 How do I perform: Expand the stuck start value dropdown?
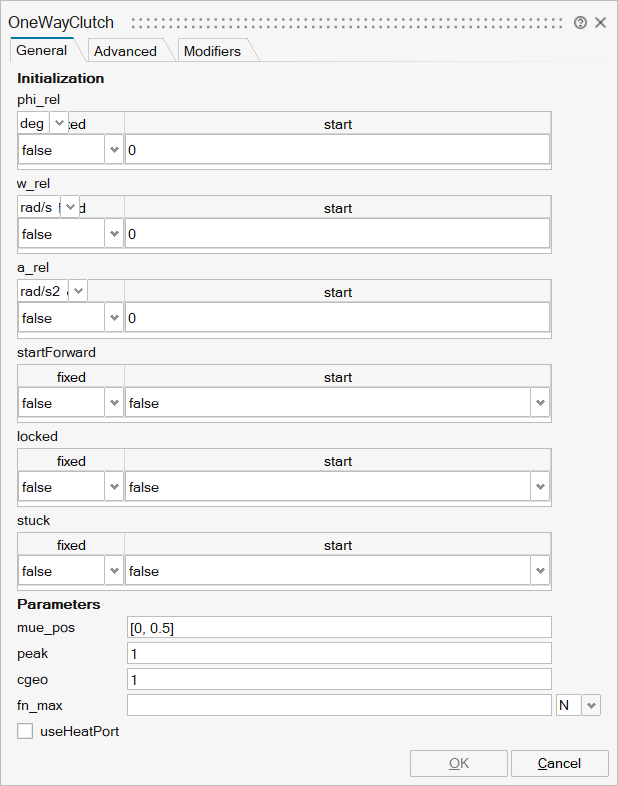click(x=540, y=571)
